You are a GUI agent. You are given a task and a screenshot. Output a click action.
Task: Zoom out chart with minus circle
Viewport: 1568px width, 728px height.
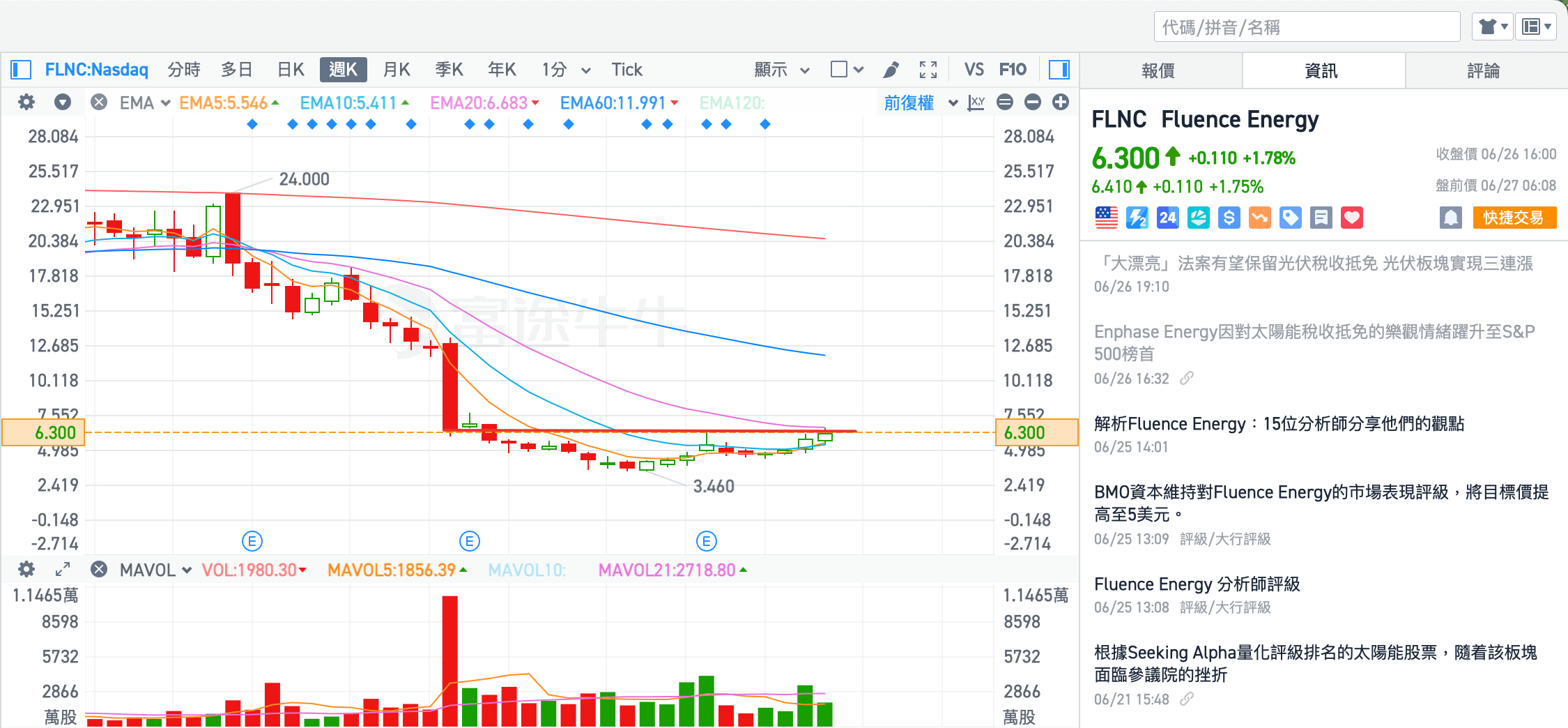pos(1033,103)
